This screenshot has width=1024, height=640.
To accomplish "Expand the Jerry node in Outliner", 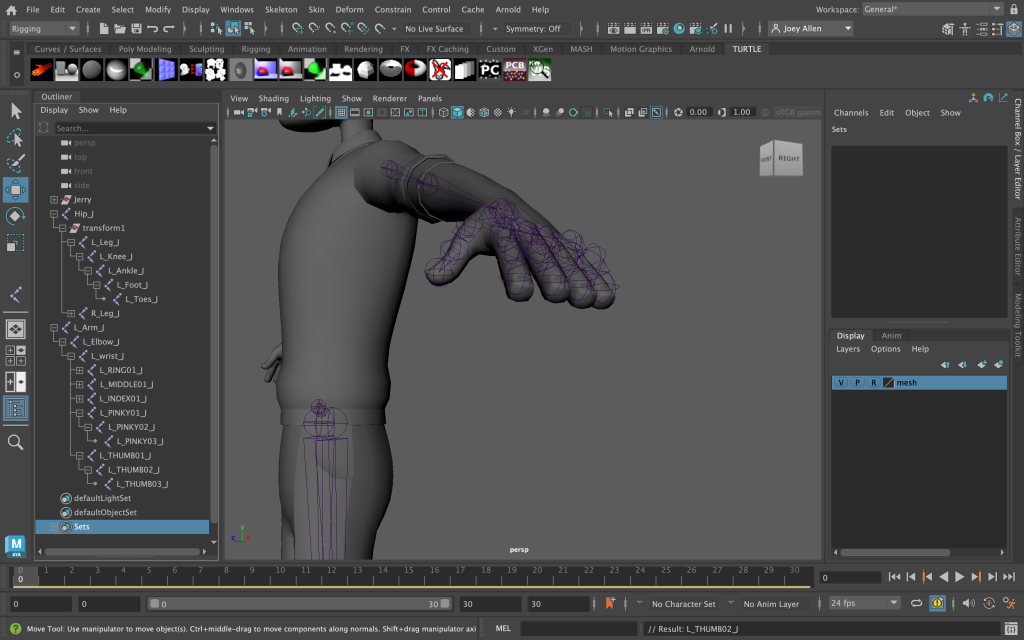I will point(55,200).
